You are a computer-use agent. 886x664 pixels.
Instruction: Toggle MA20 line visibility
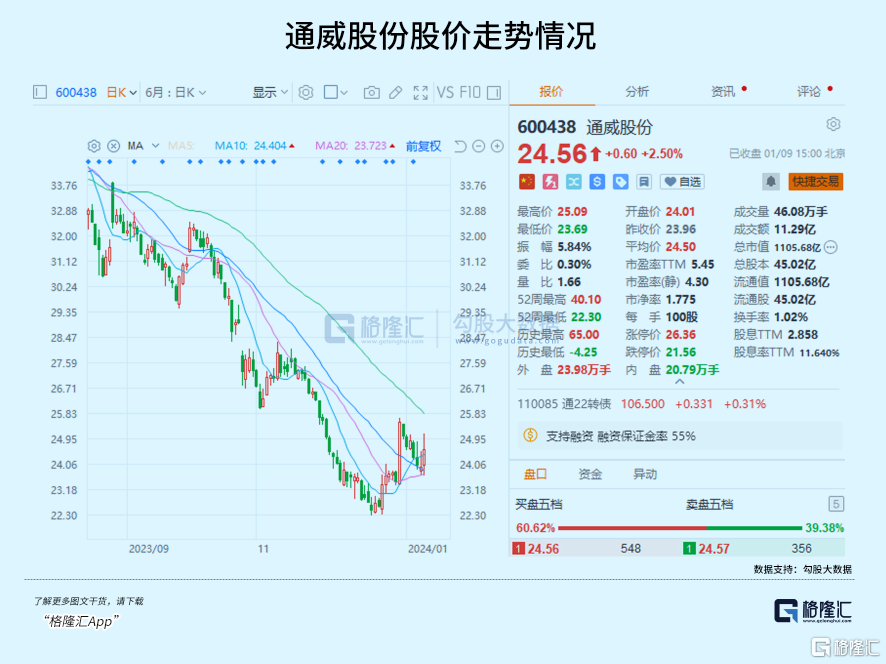(355, 146)
